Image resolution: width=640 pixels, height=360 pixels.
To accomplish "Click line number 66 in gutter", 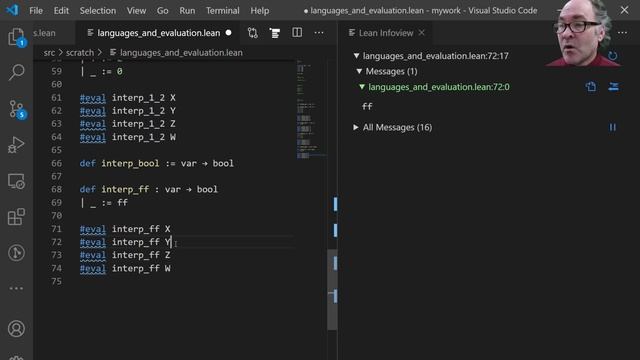I will (x=56, y=163).
